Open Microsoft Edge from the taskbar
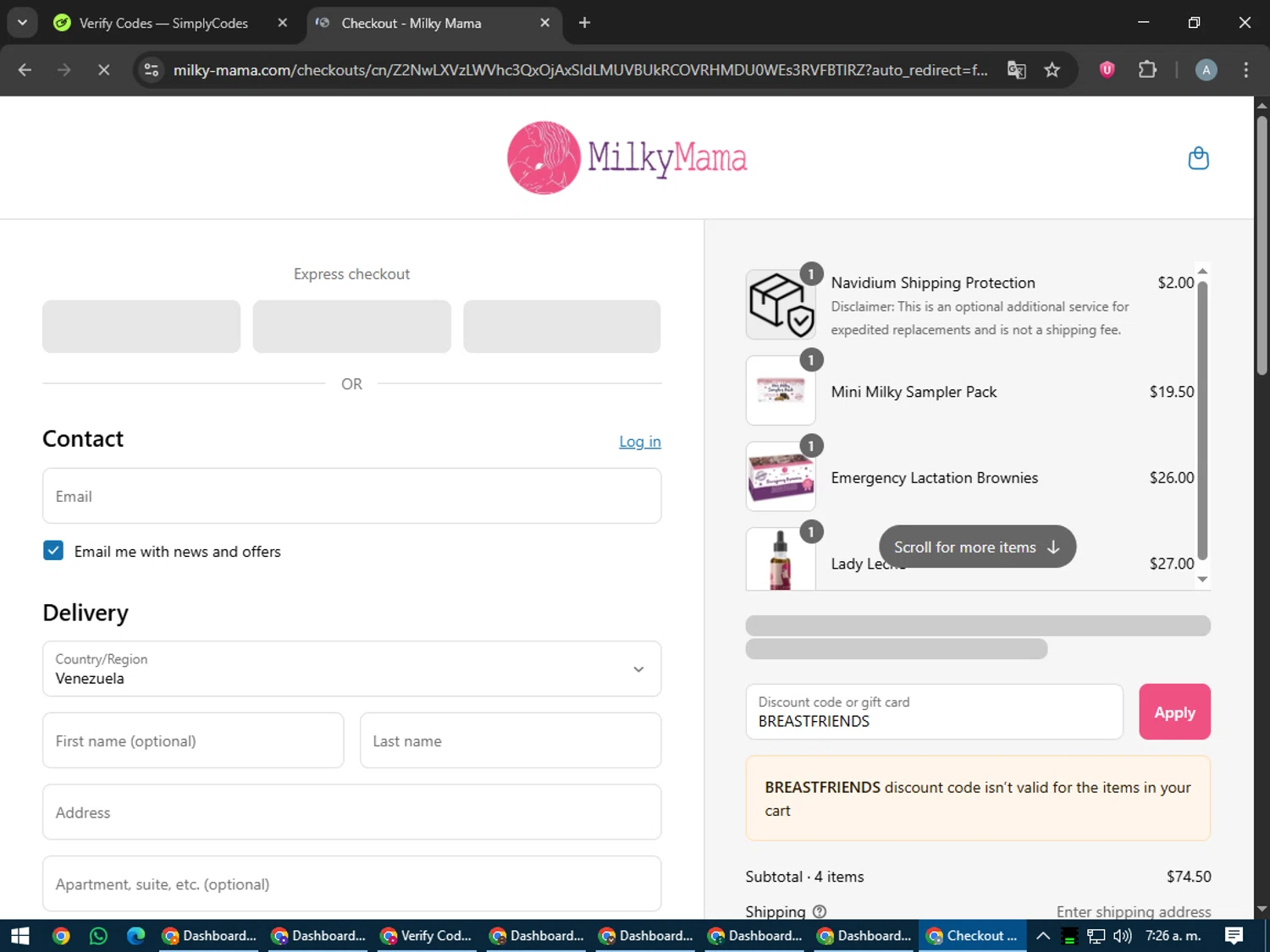Viewport: 1270px width, 952px height. click(135, 936)
